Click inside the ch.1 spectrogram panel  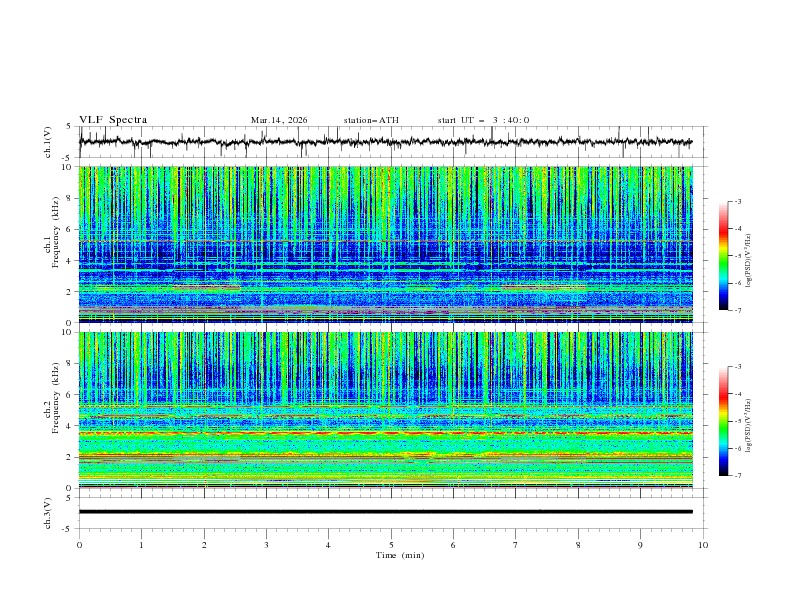tap(385, 244)
